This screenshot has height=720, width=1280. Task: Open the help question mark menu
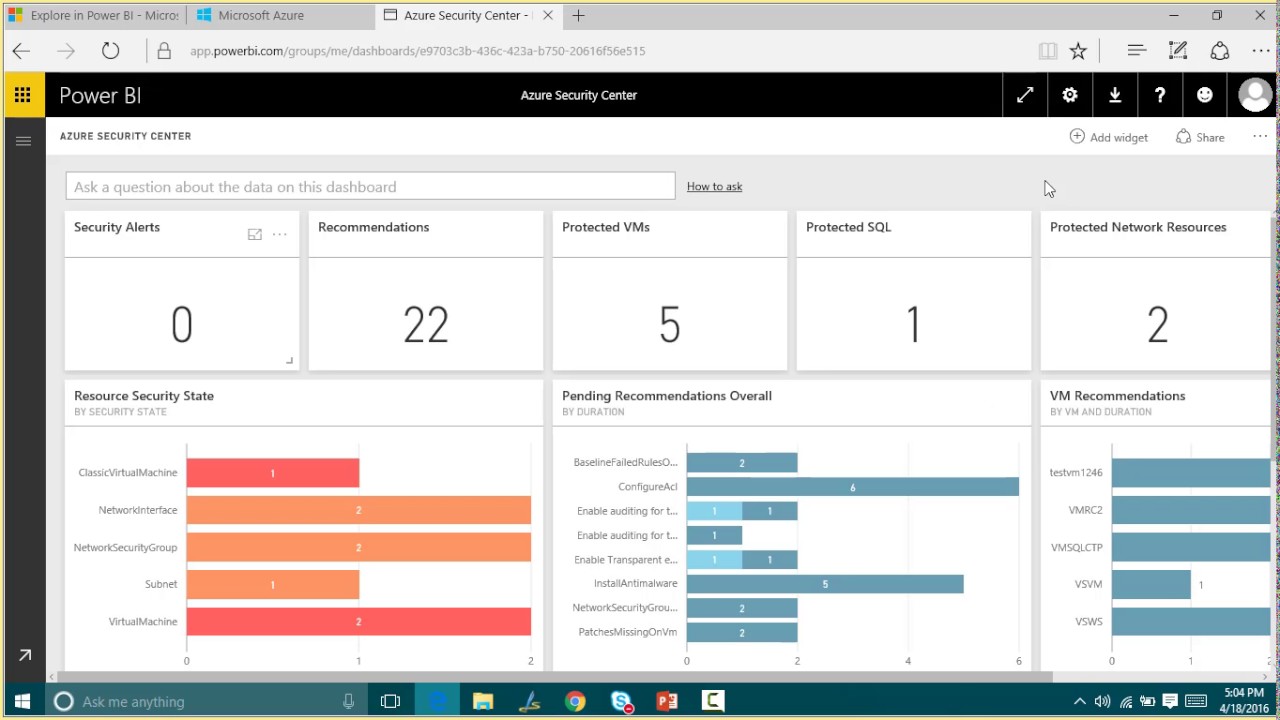[1160, 95]
